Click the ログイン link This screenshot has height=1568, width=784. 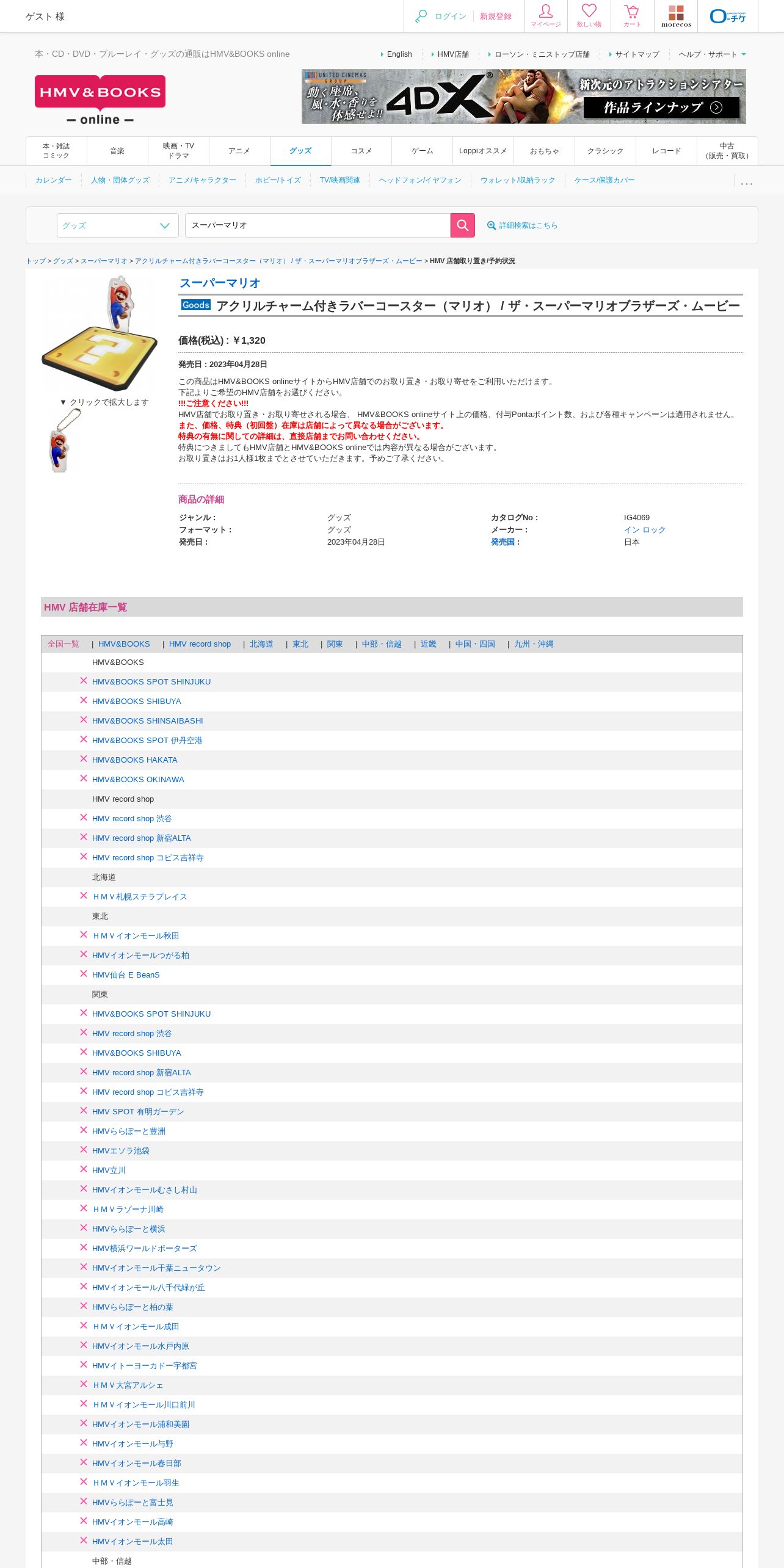(x=451, y=16)
